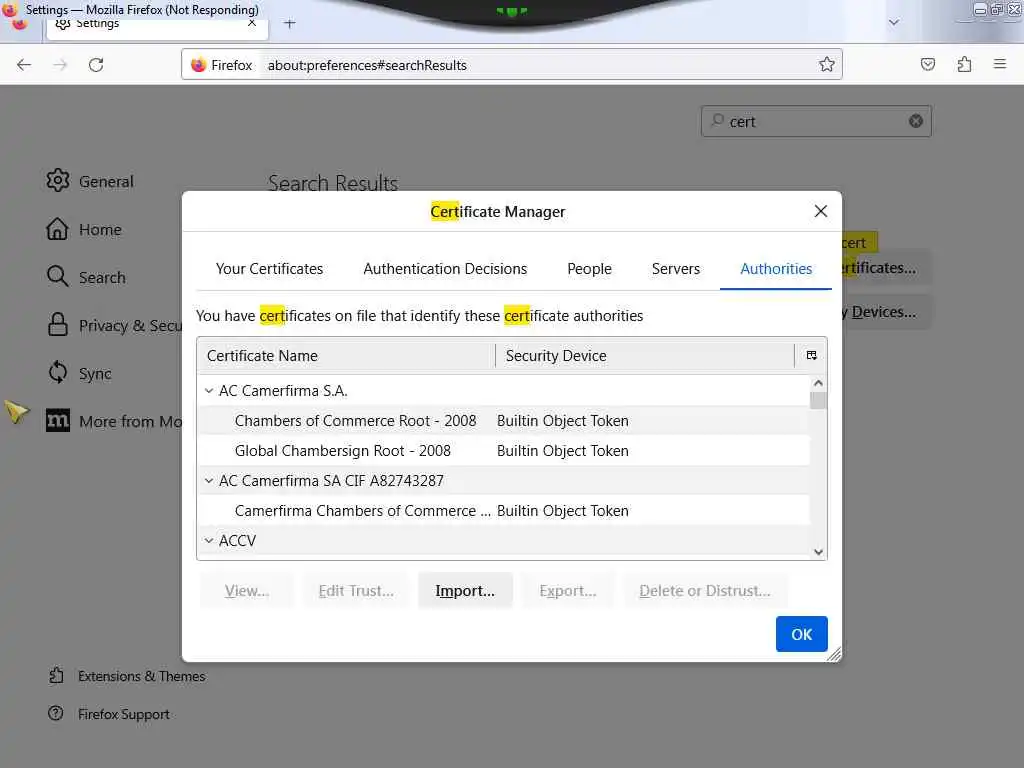
Task: Close the Certificate Manager dialog
Action: (821, 211)
